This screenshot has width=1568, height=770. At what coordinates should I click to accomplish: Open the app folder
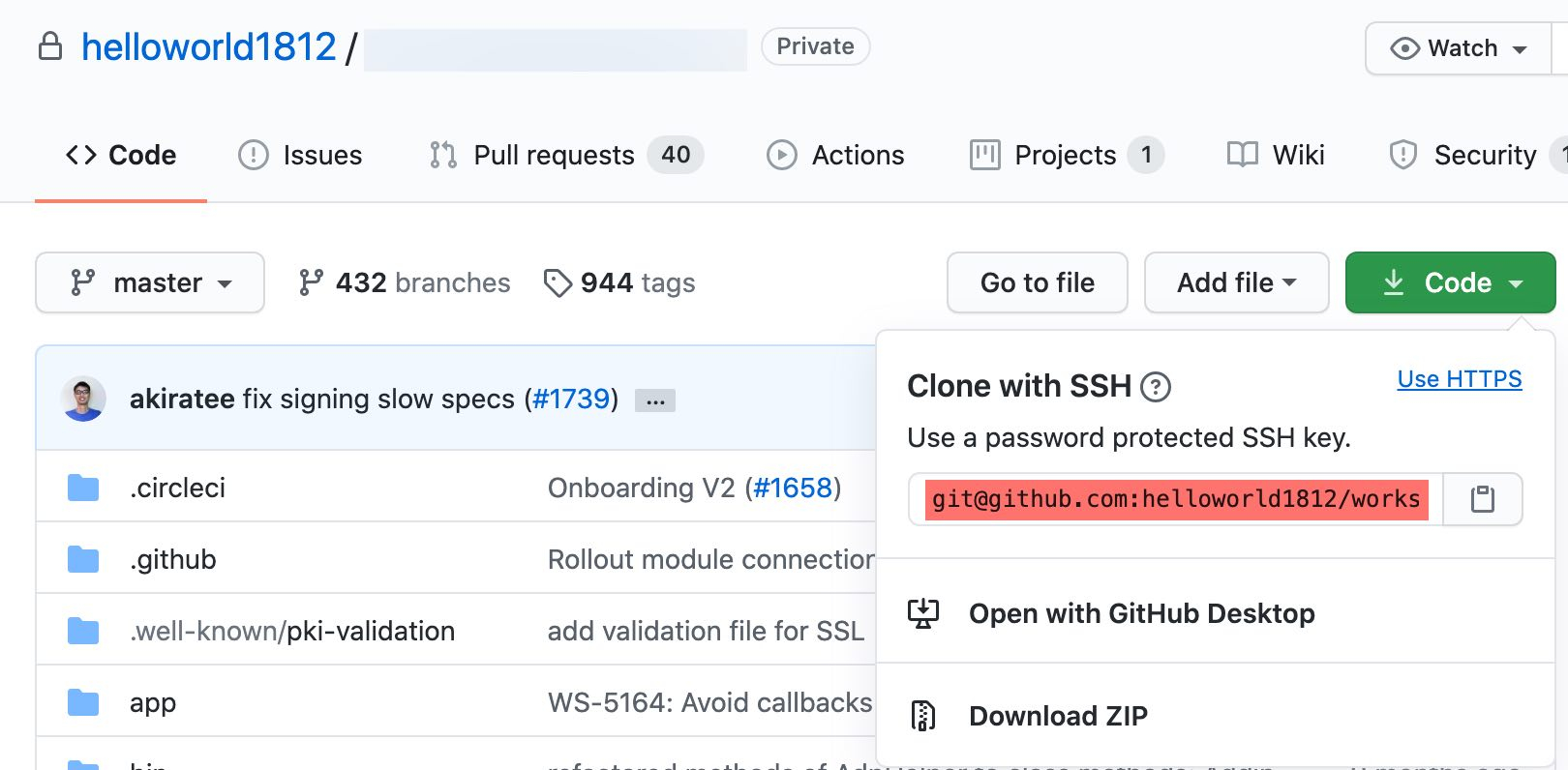[x=153, y=703]
